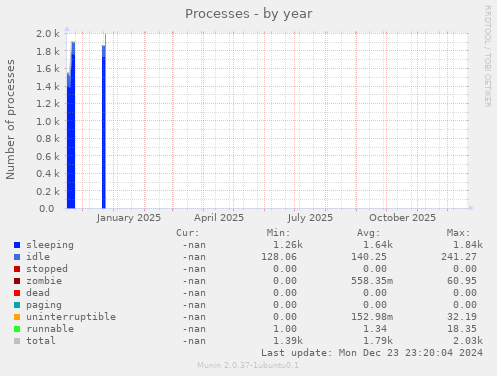The image size is (497, 376).
Task: Click the stopped legend color swatch
Action: click(17, 269)
